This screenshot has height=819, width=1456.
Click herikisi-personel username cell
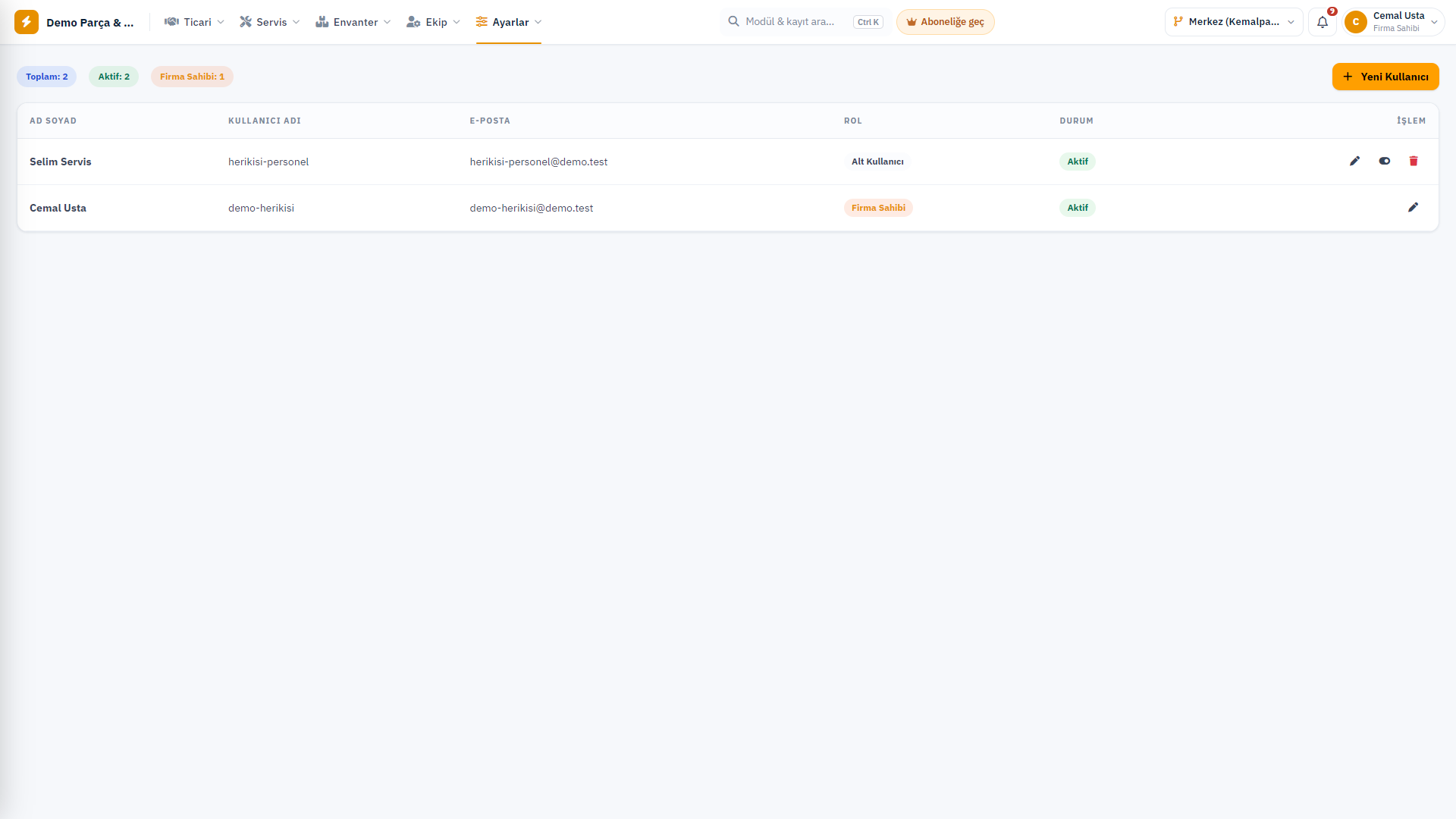coord(268,162)
